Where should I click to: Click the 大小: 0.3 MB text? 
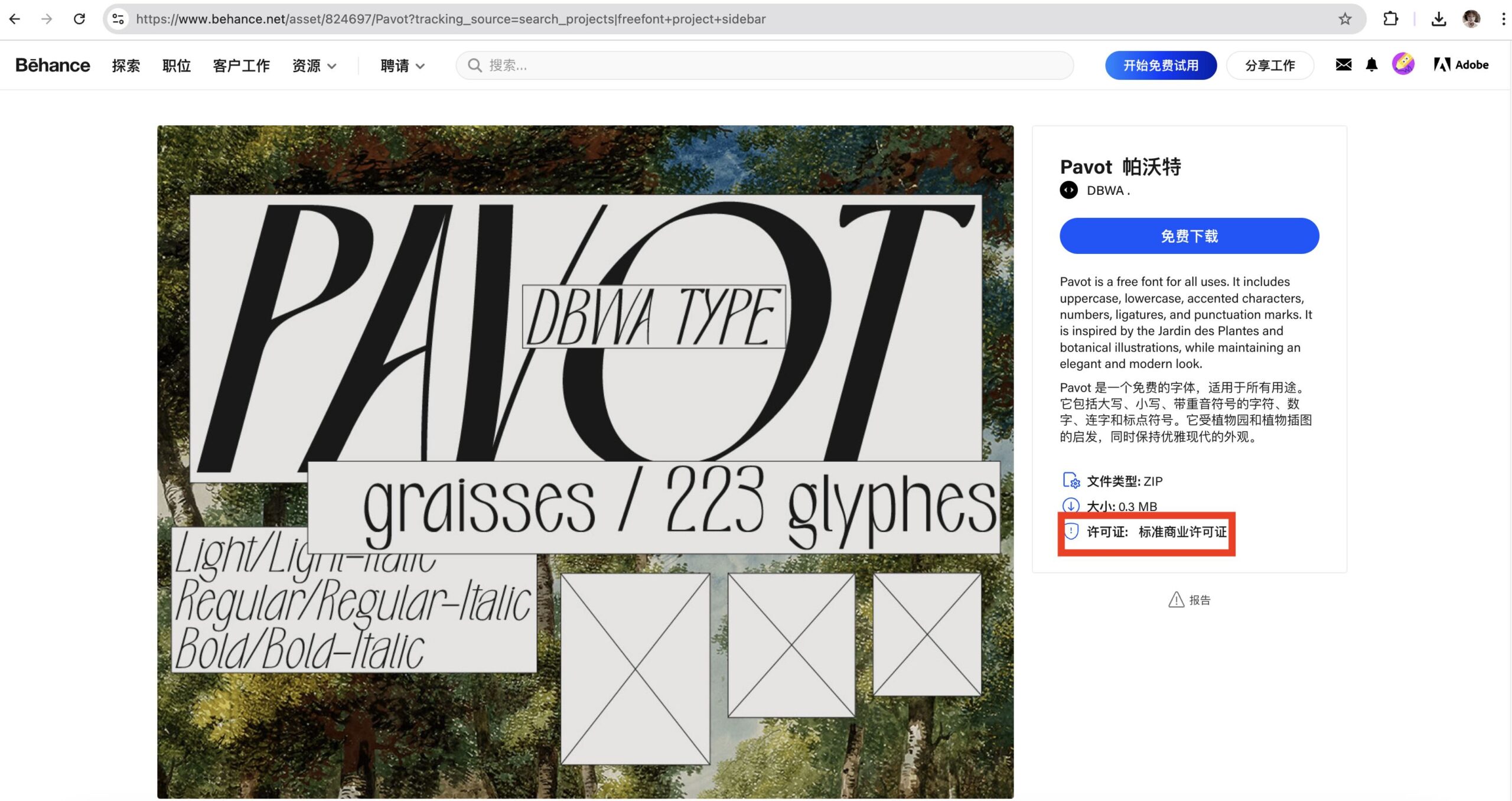click(x=1122, y=506)
